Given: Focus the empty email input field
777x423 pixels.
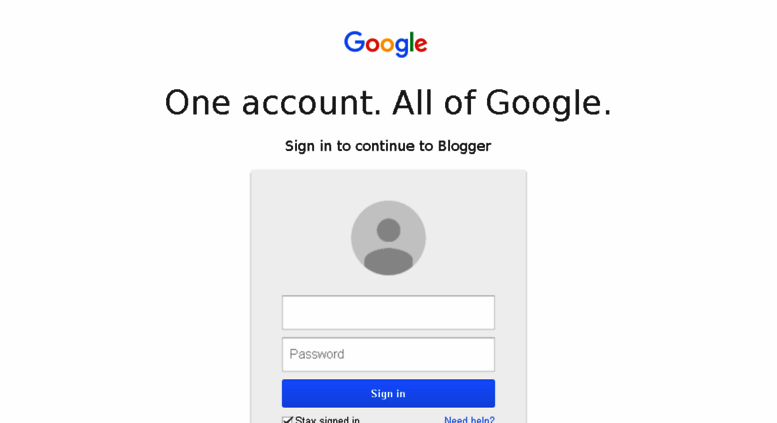Looking at the screenshot, I should (388, 313).
